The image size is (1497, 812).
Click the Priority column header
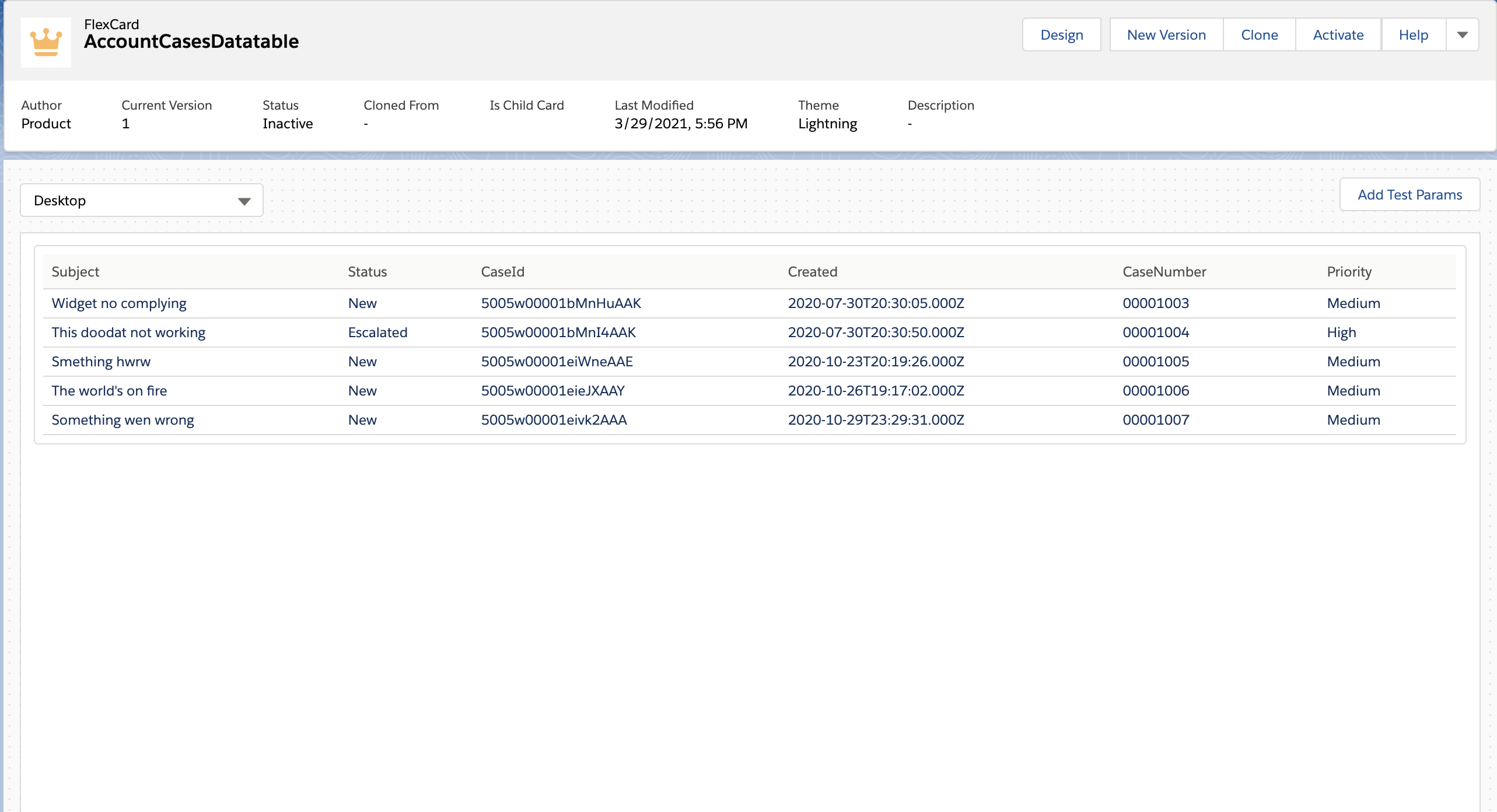[x=1349, y=272]
